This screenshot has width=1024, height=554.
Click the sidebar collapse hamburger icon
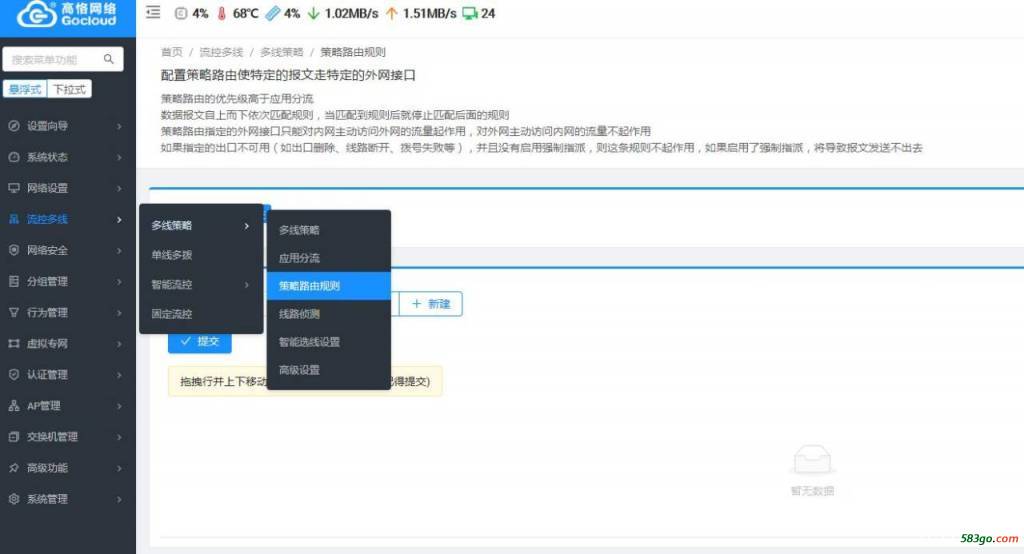[153, 13]
